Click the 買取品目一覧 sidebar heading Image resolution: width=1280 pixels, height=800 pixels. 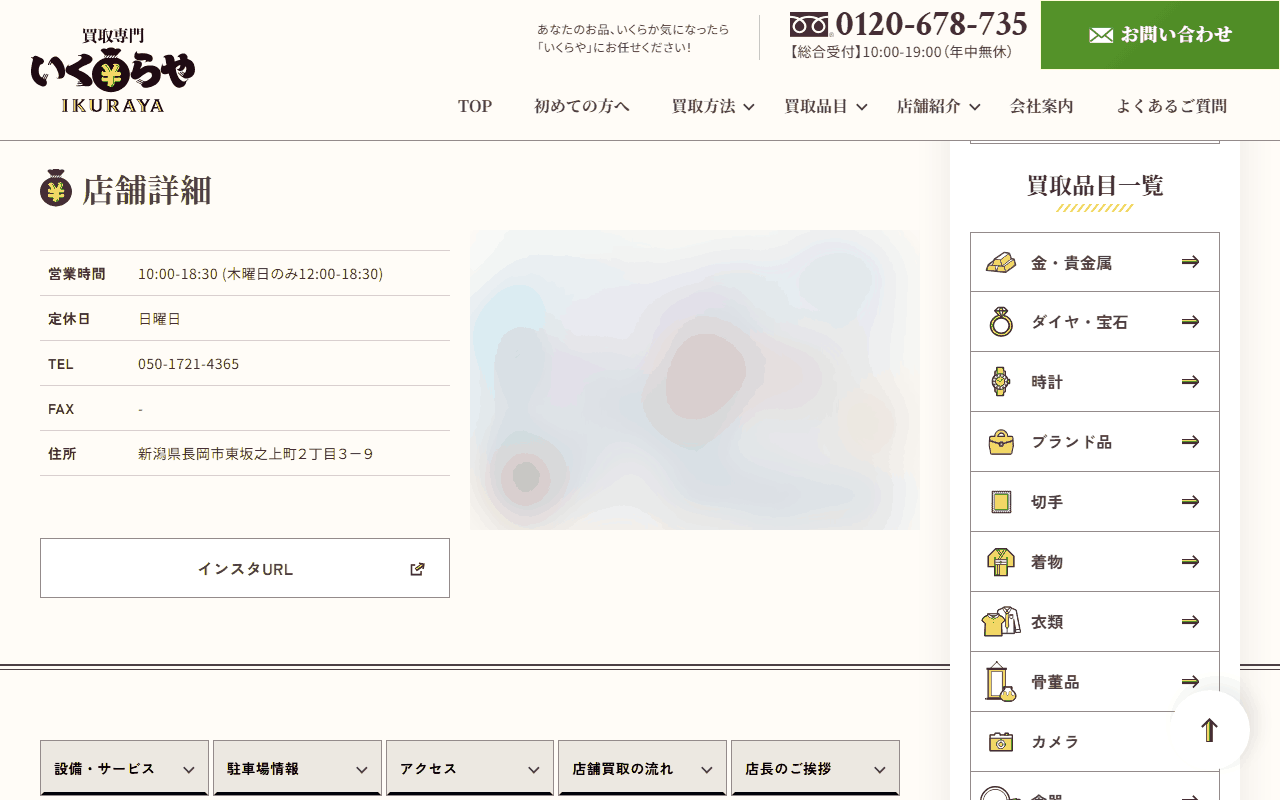point(1095,186)
